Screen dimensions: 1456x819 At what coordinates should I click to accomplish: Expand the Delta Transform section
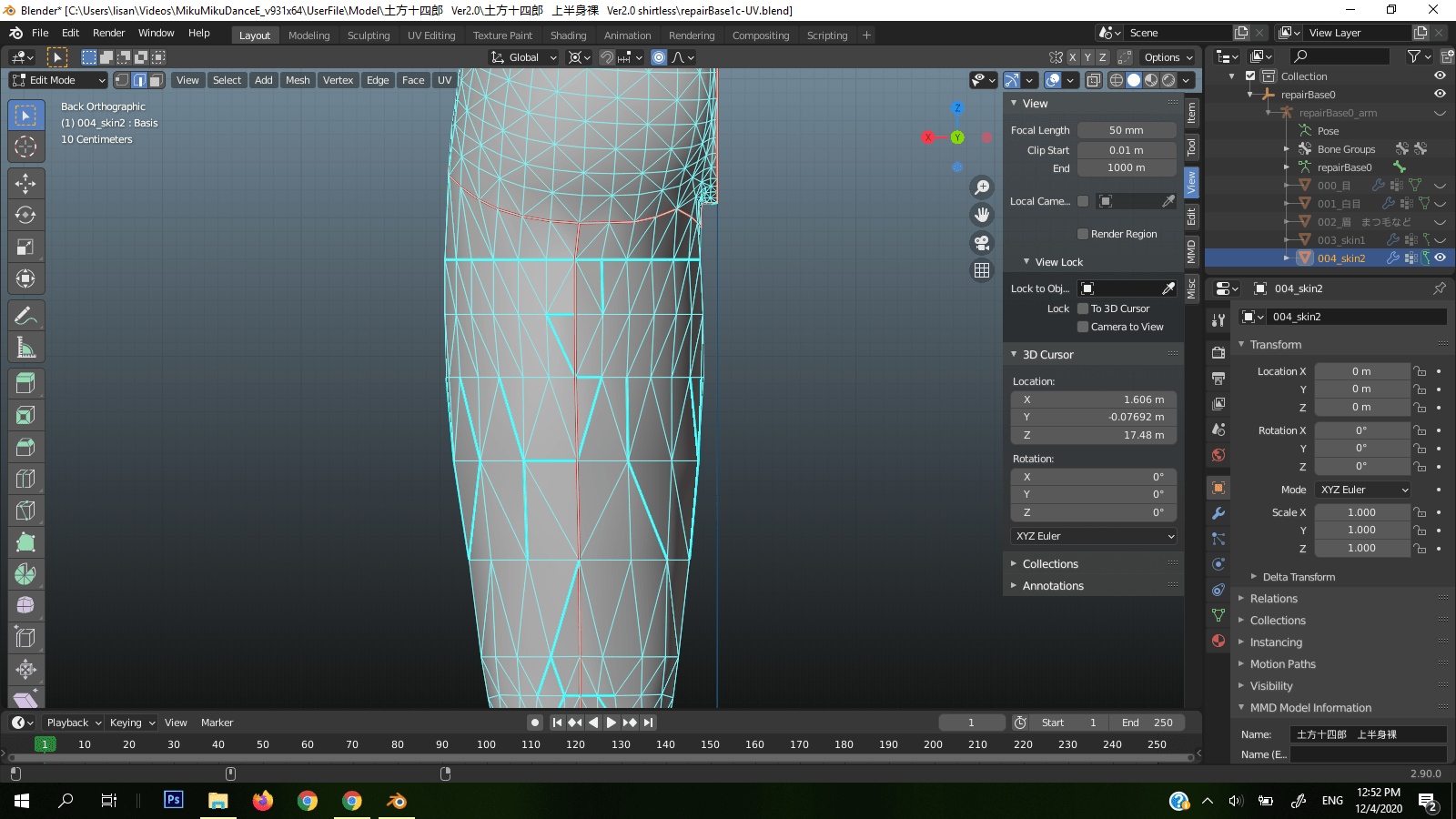point(1299,577)
